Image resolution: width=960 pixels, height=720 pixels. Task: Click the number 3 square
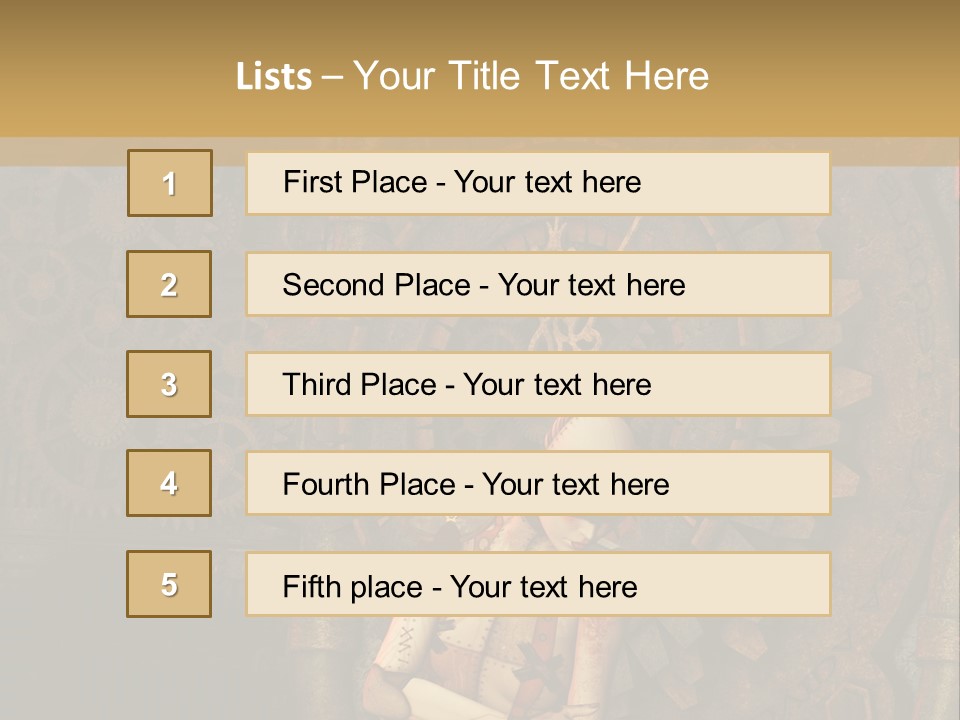169,384
